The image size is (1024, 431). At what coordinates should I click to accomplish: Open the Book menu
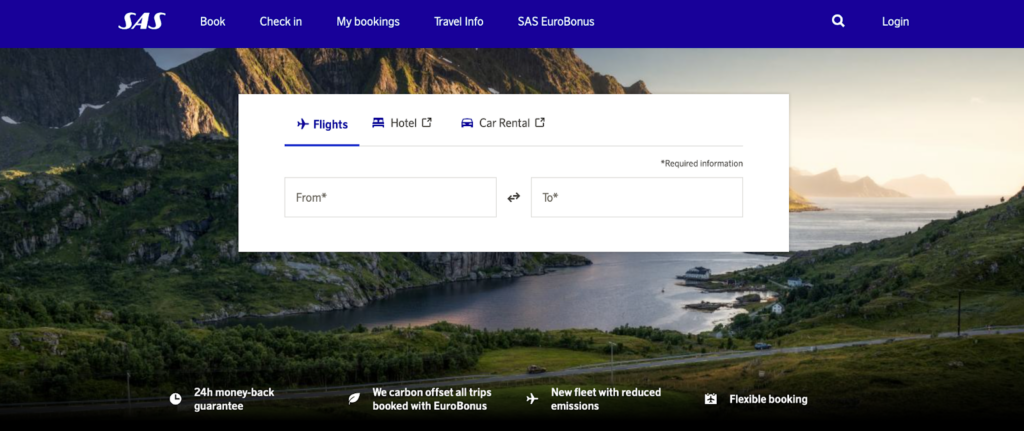[x=213, y=22]
